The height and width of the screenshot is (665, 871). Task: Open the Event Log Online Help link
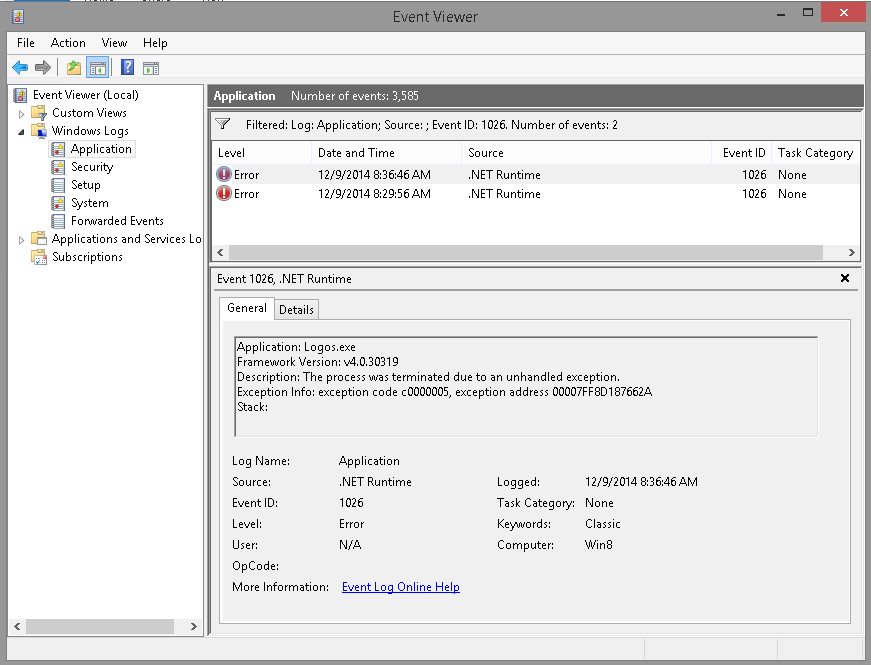[x=400, y=587]
